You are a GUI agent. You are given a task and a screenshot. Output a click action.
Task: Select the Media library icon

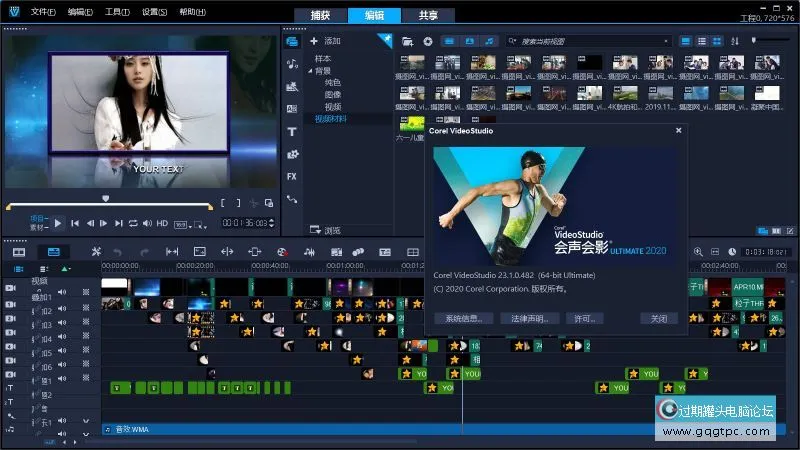(292, 41)
